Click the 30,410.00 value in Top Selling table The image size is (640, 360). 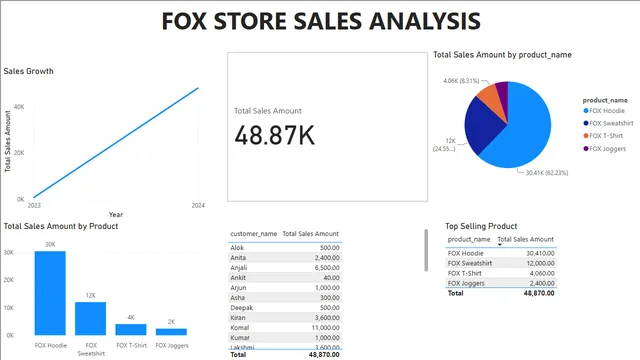(540, 253)
